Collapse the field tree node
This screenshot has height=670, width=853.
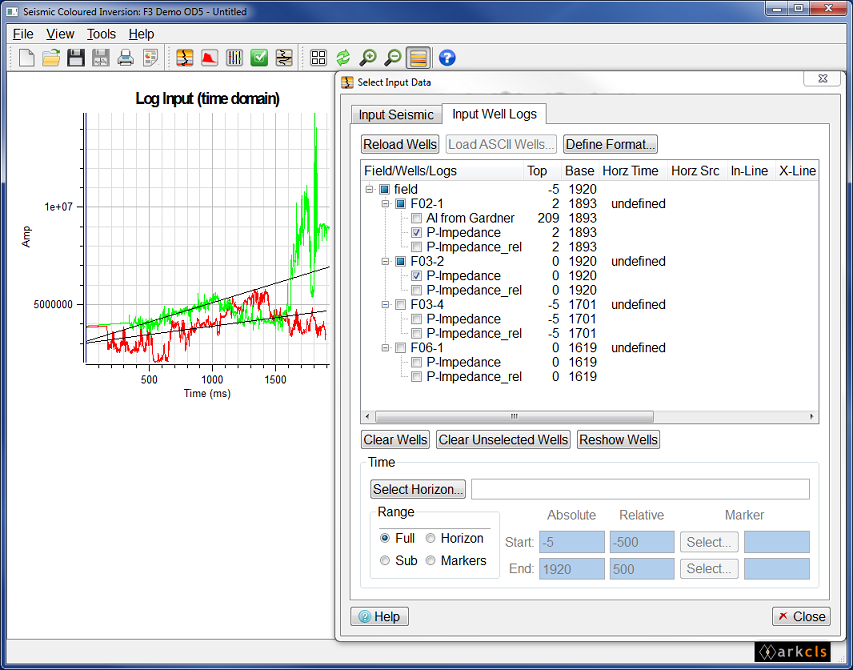tap(369, 189)
